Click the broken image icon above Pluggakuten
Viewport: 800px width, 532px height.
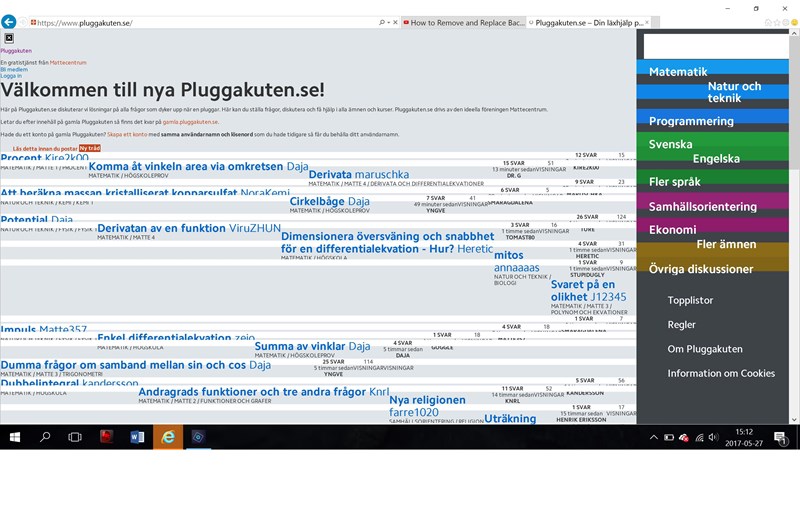coord(9,38)
